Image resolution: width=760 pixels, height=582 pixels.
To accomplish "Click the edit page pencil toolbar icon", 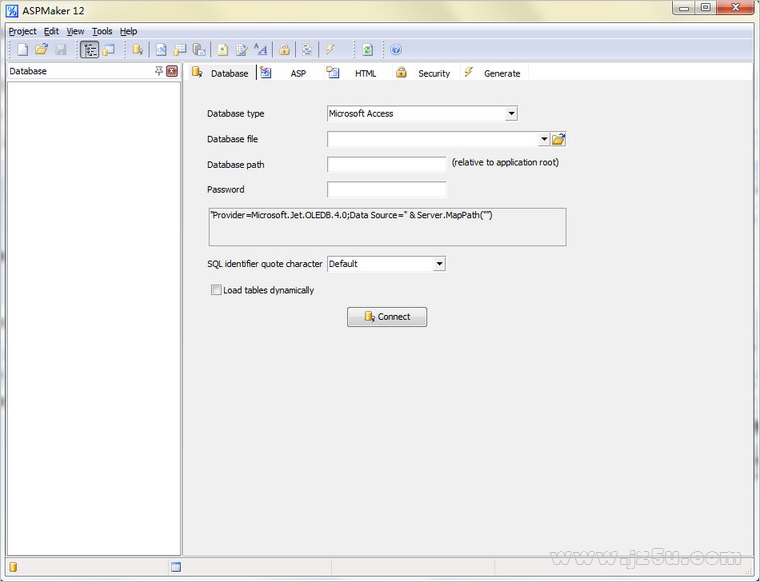I will pos(241,49).
